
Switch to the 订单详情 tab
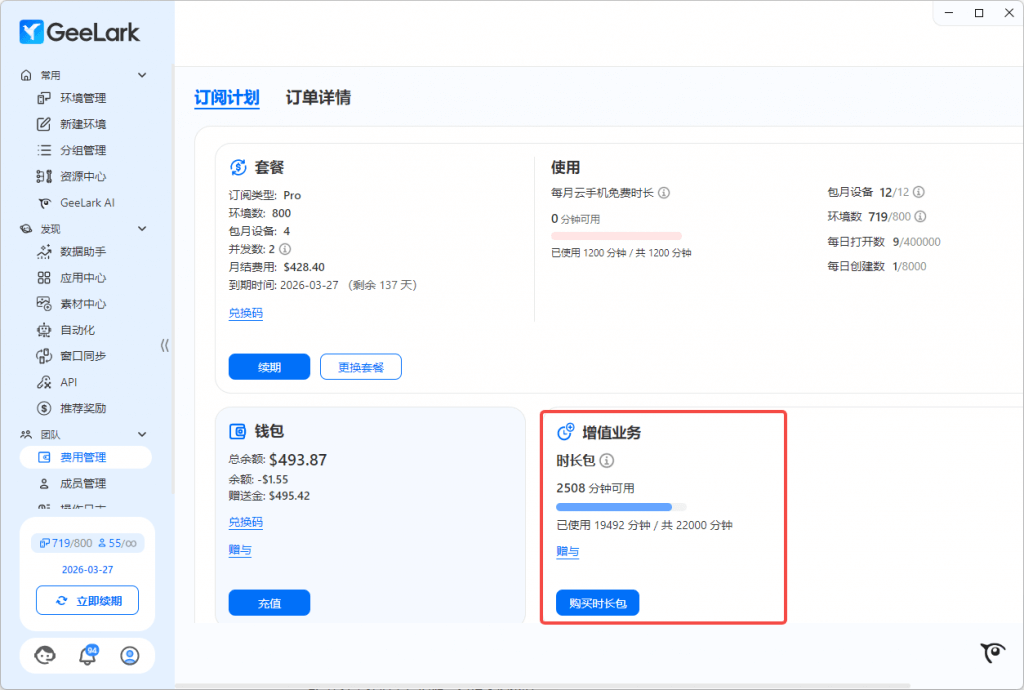pyautogui.click(x=318, y=98)
